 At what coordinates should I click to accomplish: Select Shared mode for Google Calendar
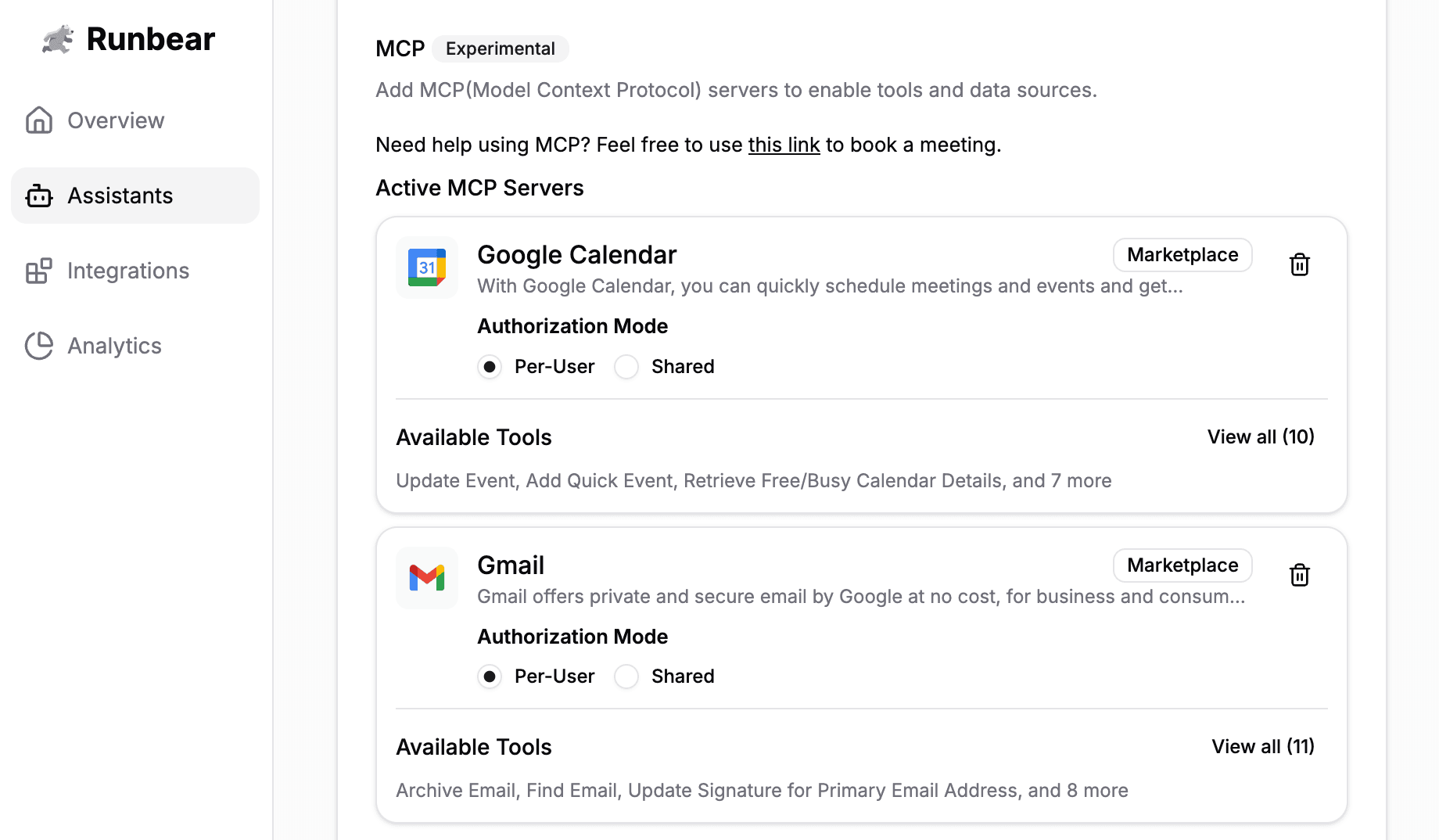click(x=626, y=367)
